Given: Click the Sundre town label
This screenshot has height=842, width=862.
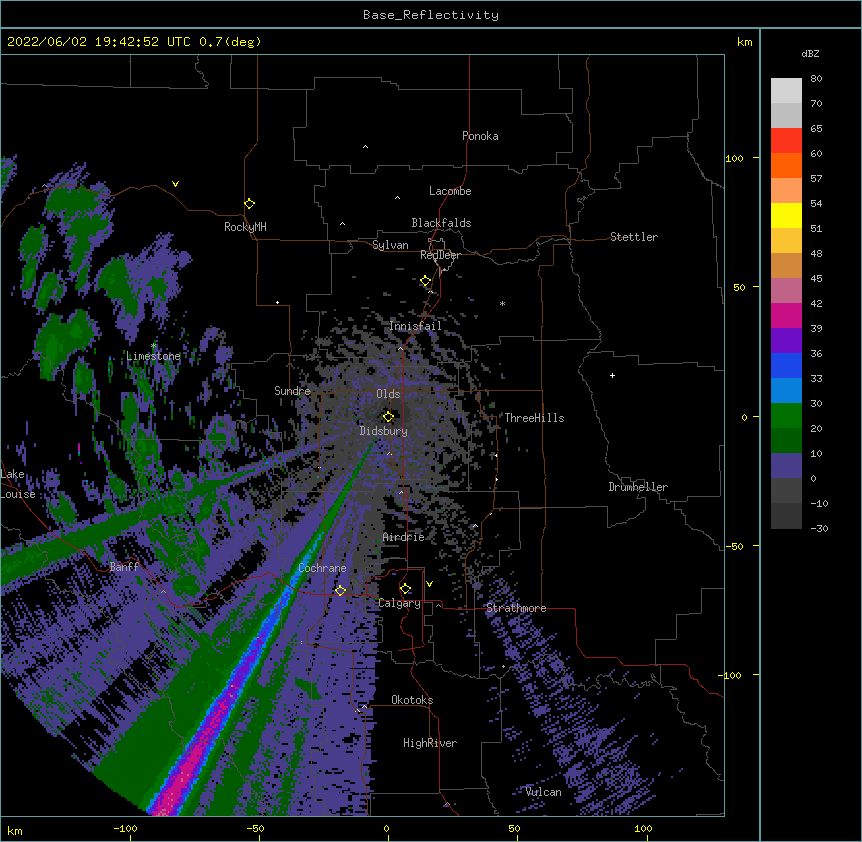Looking at the screenshot, I should pyautogui.click(x=292, y=391).
